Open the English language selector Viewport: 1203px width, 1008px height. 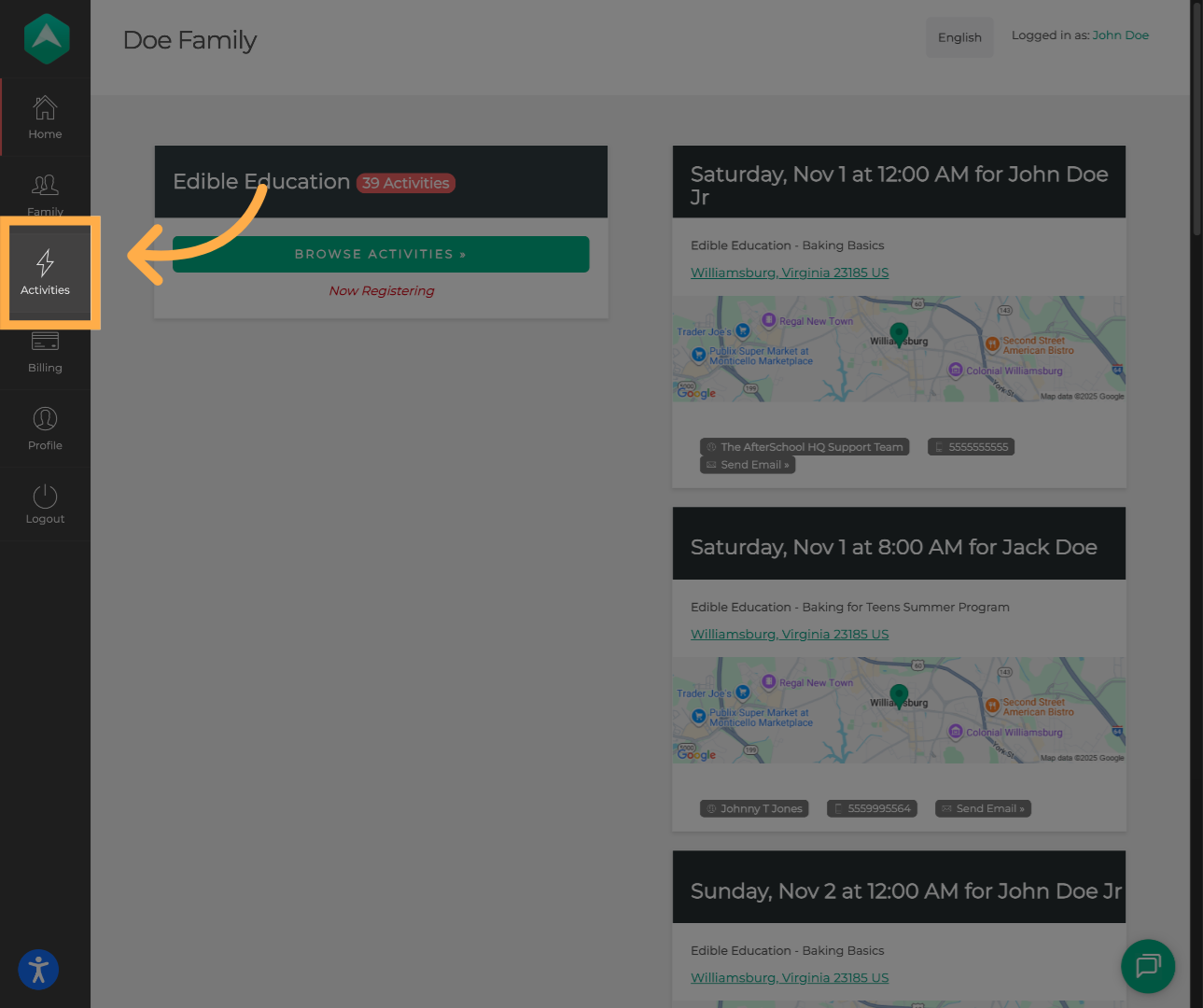click(959, 37)
